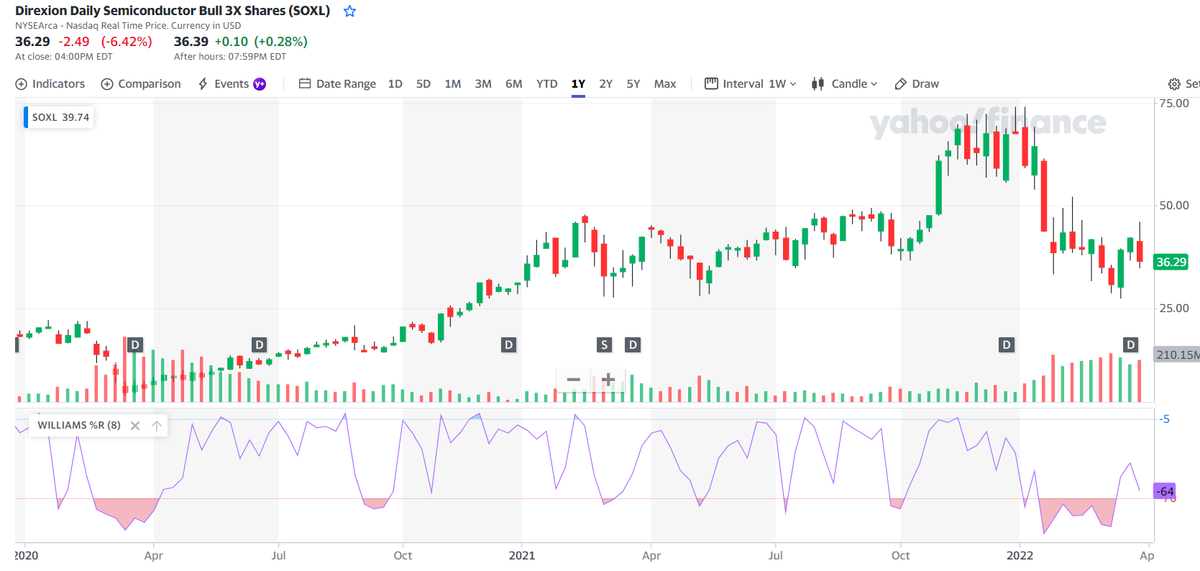Move Williams %R panel up
Viewport: 1200px width, 571px height.
tap(157, 425)
